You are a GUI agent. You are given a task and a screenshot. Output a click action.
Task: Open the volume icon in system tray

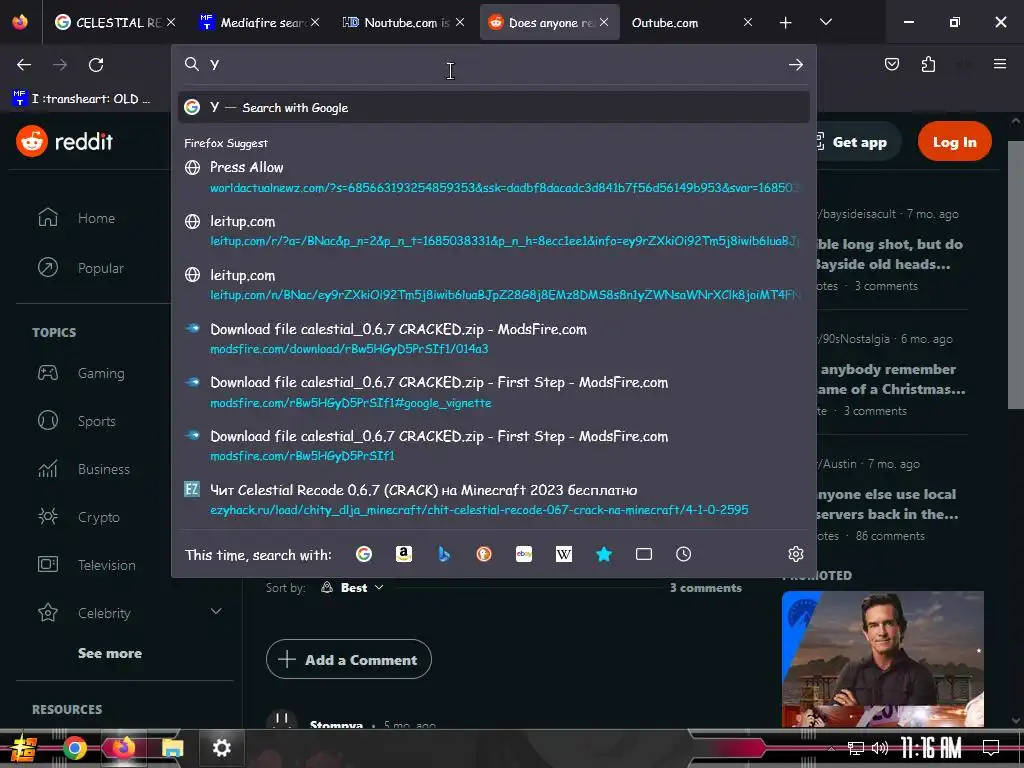tap(880, 748)
